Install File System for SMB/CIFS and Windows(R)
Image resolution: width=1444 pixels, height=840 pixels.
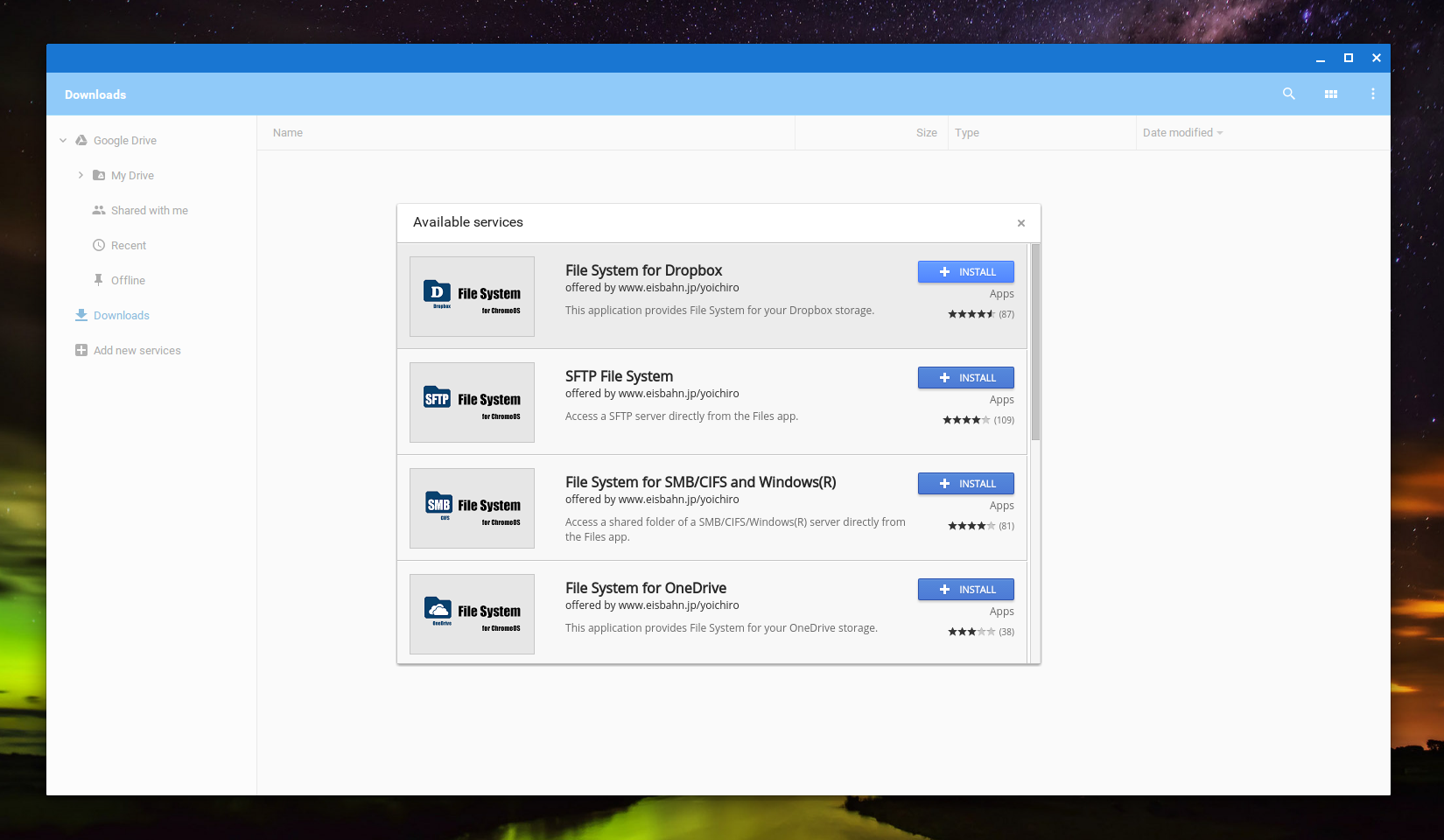[x=966, y=484]
